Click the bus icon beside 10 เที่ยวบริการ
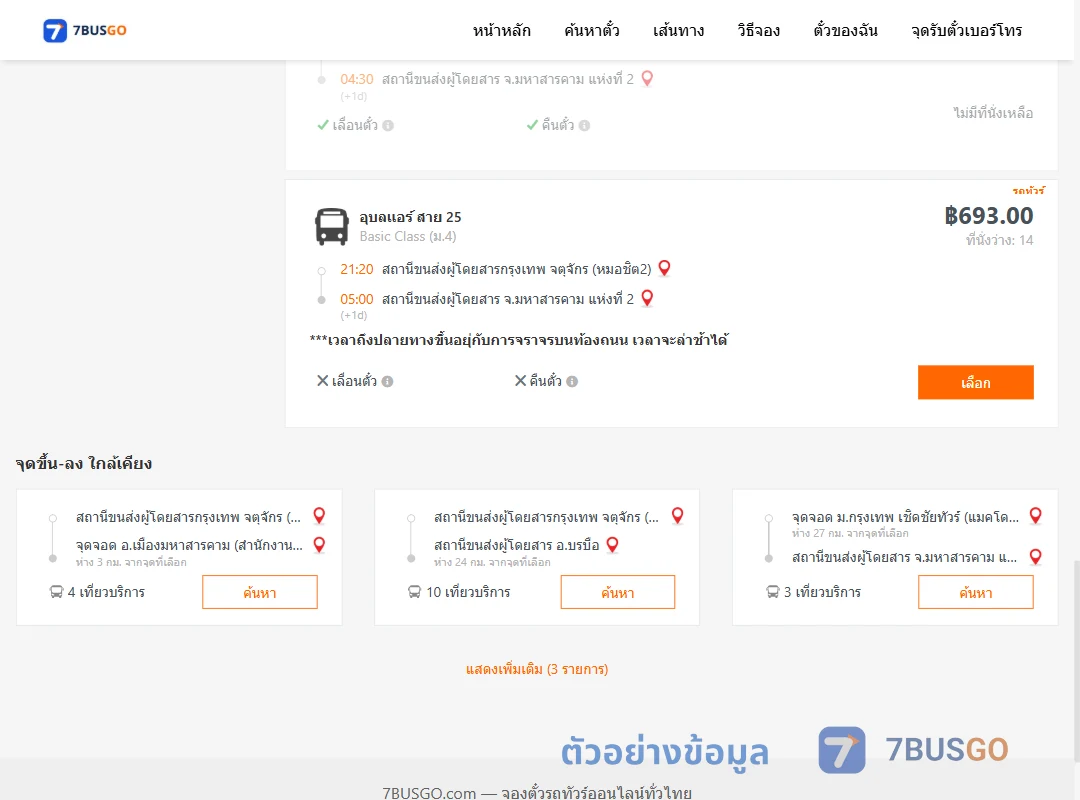 (415, 592)
